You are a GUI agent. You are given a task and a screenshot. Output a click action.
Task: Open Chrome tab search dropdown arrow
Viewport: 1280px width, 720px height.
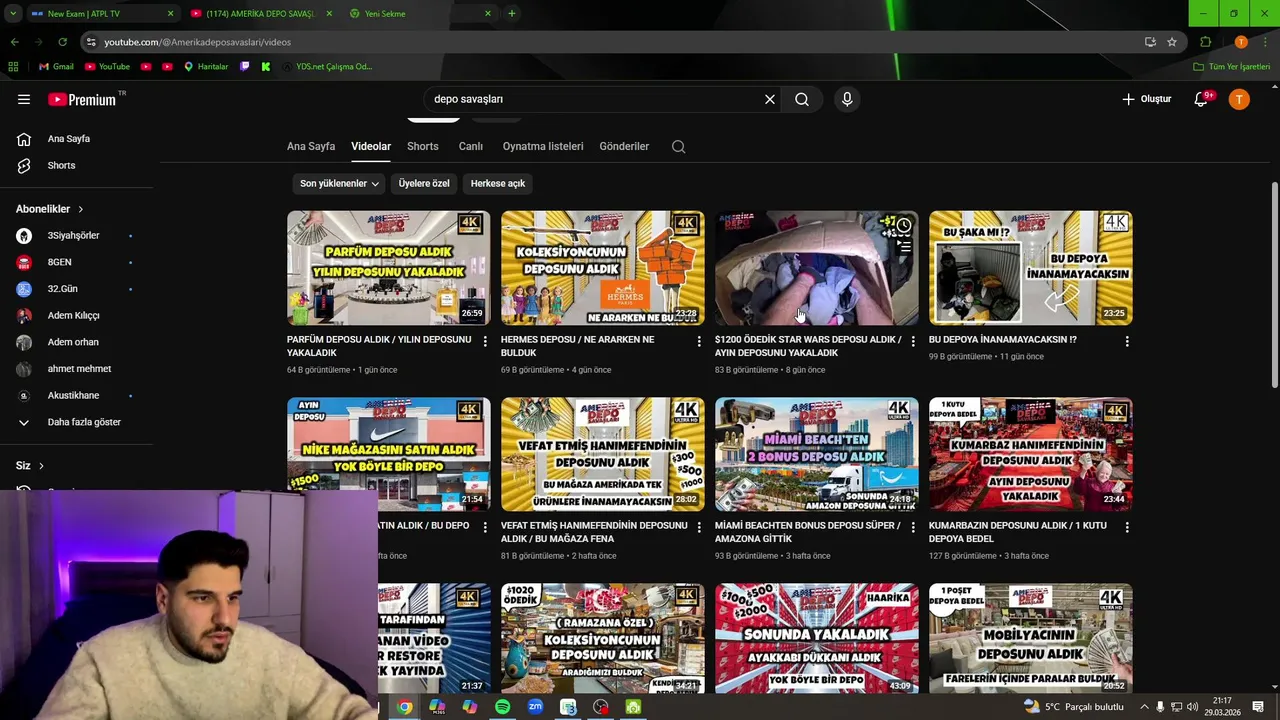point(12,13)
